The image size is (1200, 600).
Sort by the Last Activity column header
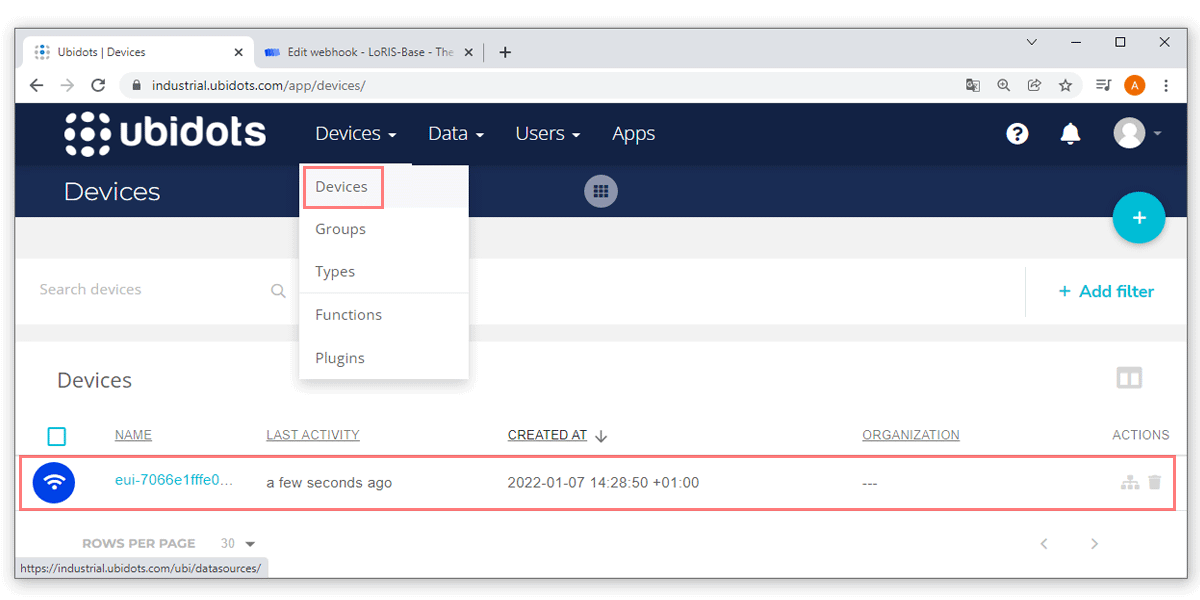click(x=313, y=435)
